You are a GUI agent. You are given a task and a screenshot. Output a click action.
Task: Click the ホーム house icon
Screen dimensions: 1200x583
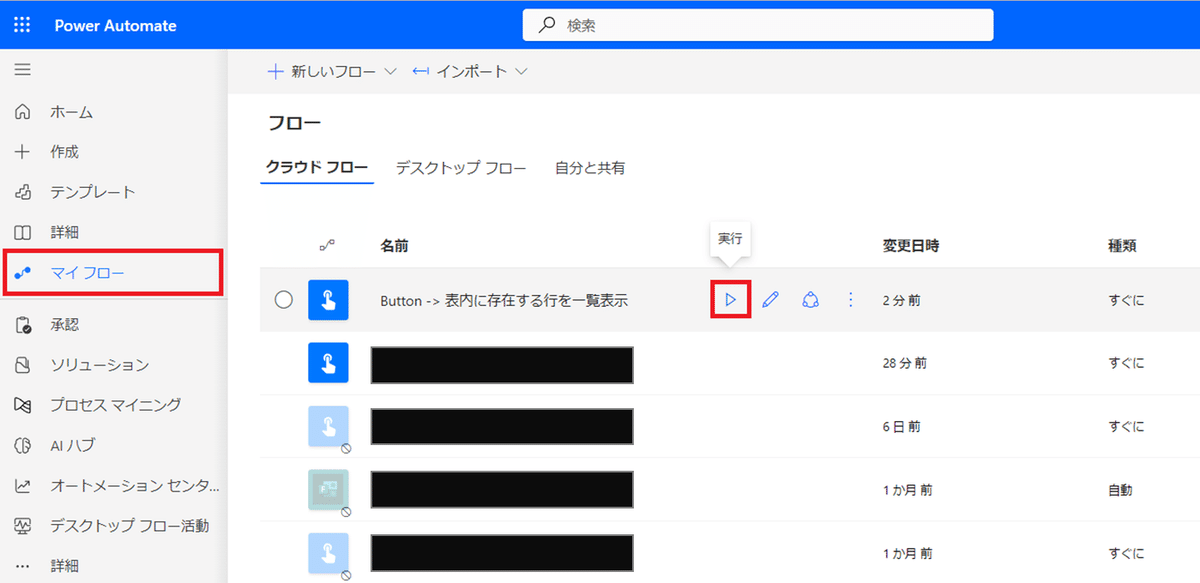pyautogui.click(x=22, y=112)
